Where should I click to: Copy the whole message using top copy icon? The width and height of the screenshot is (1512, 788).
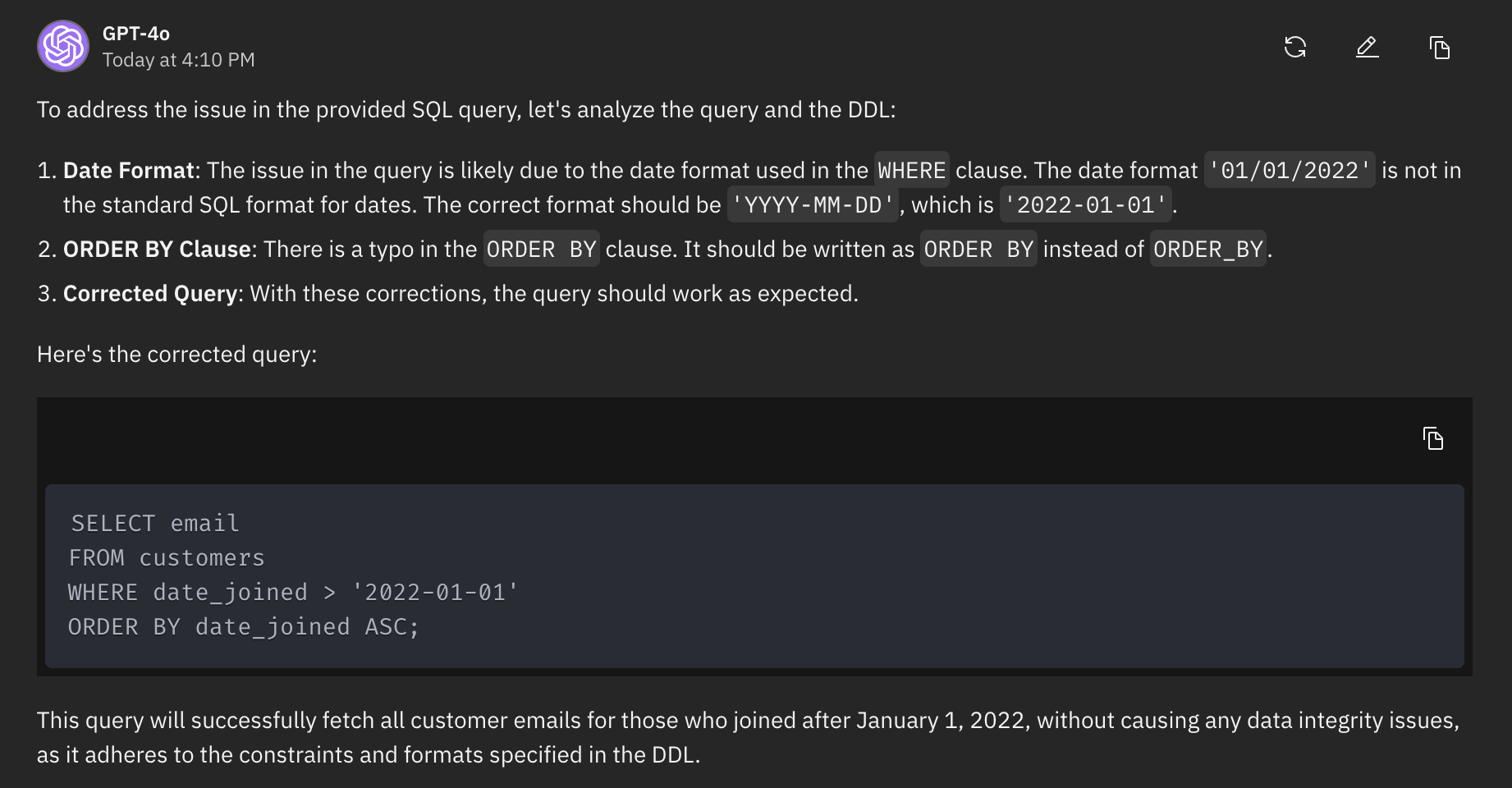[1439, 48]
